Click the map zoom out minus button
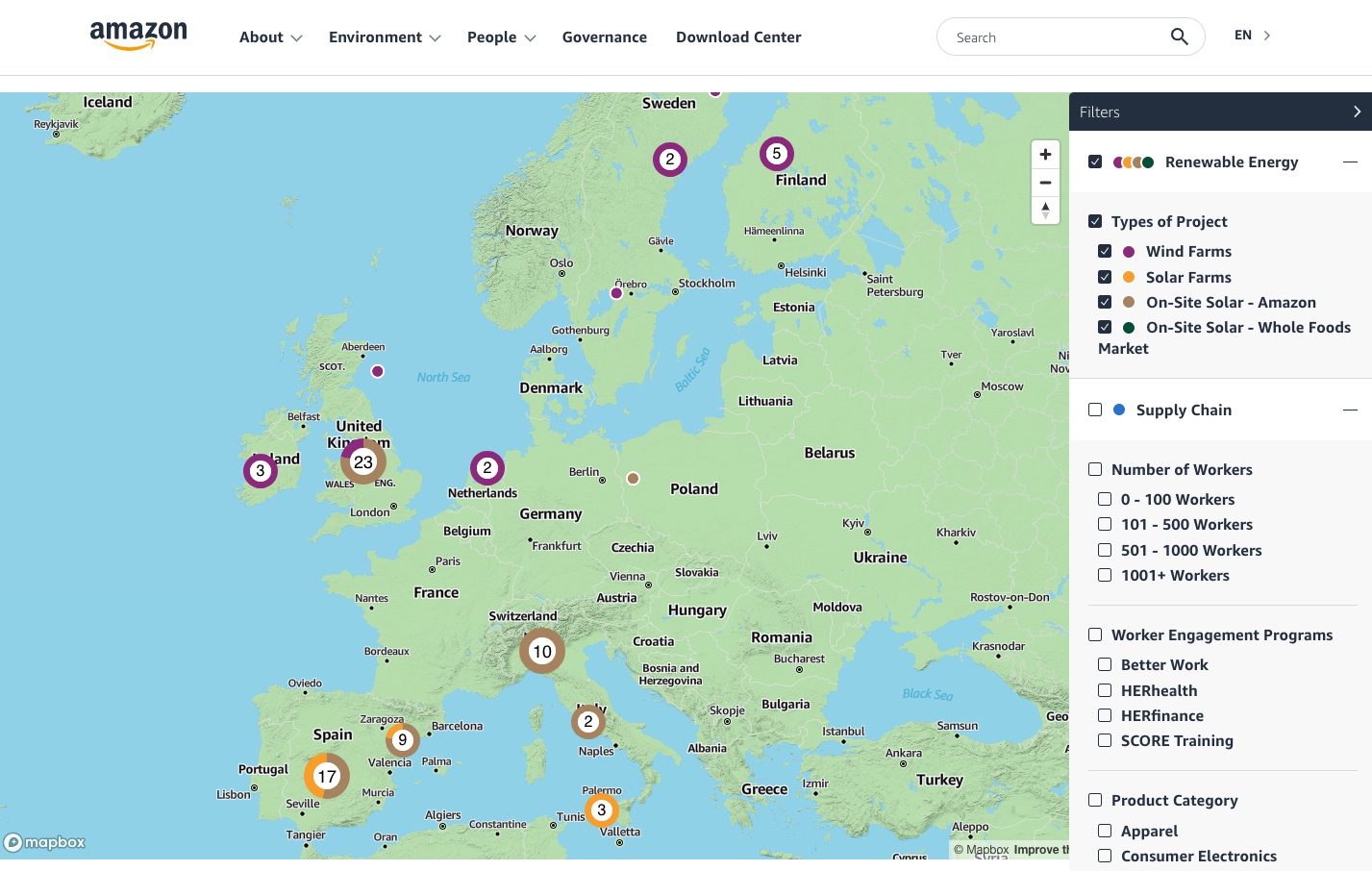 tap(1045, 183)
